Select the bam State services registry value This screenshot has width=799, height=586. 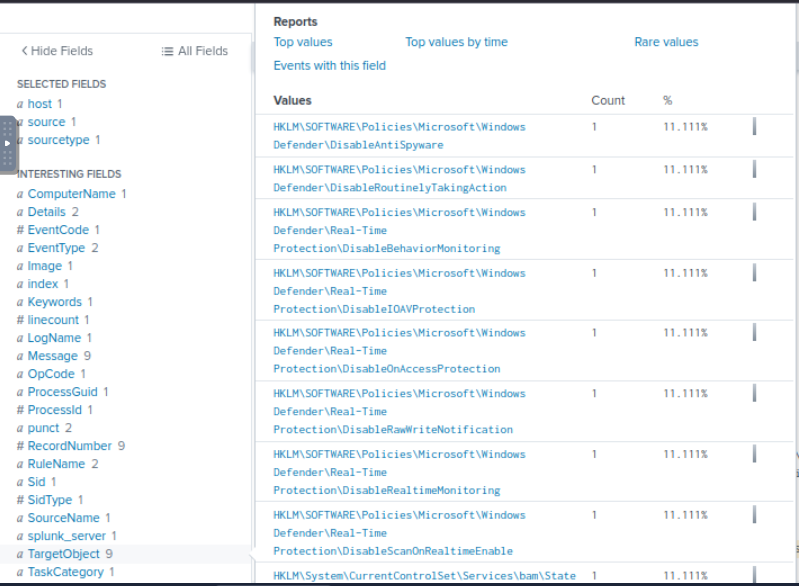coord(424,576)
